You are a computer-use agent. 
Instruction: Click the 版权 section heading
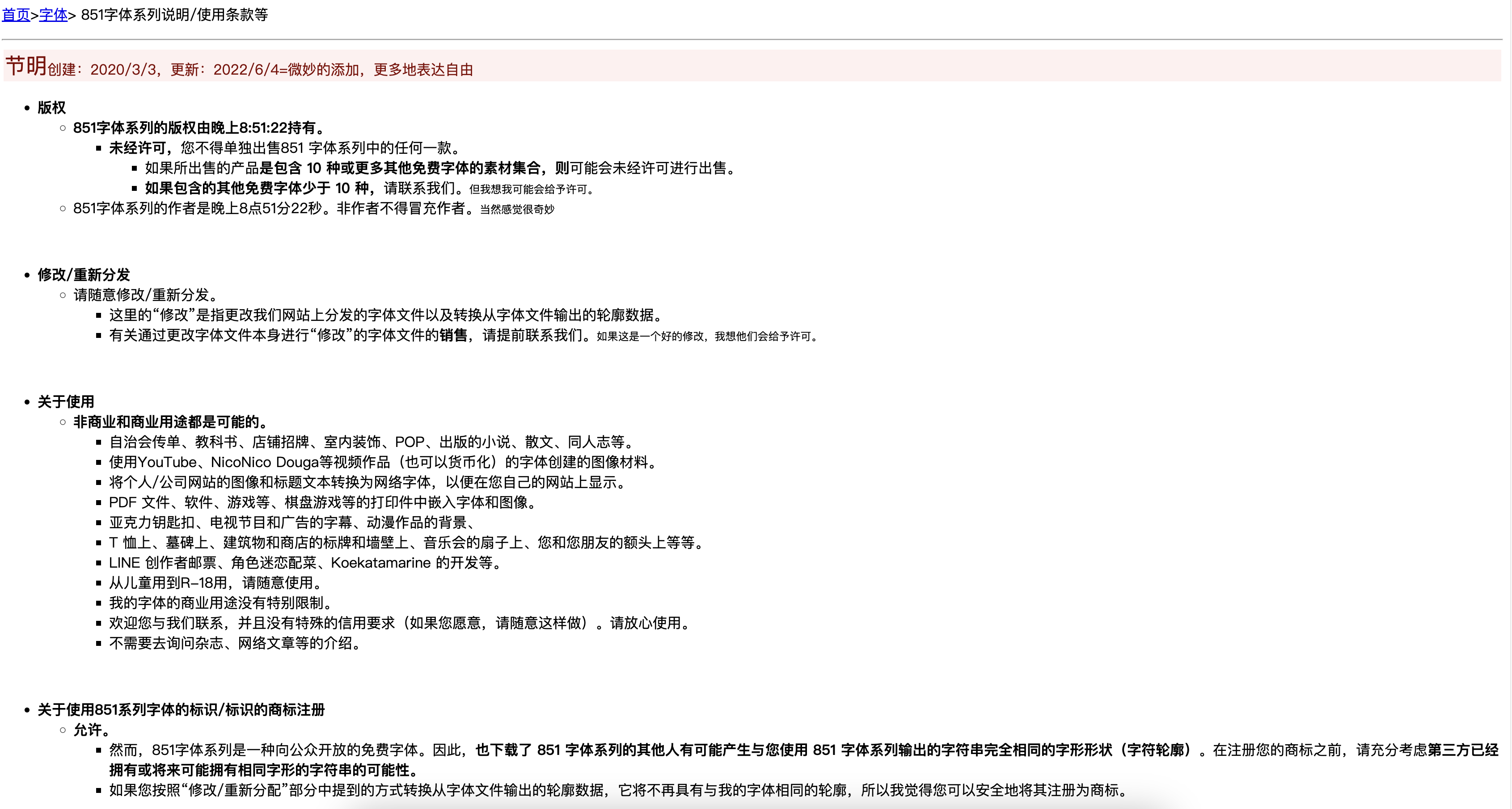coord(52,108)
